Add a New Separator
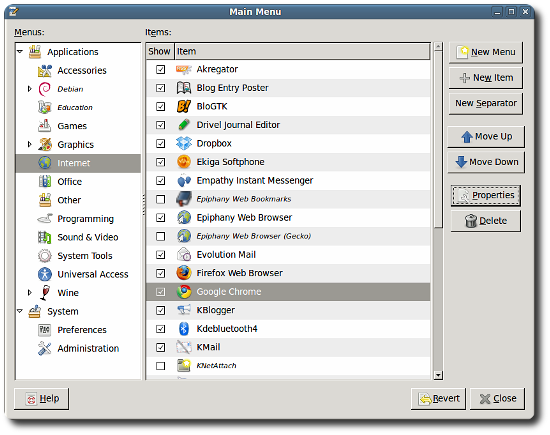The height and width of the screenshot is (435, 550). click(x=486, y=103)
